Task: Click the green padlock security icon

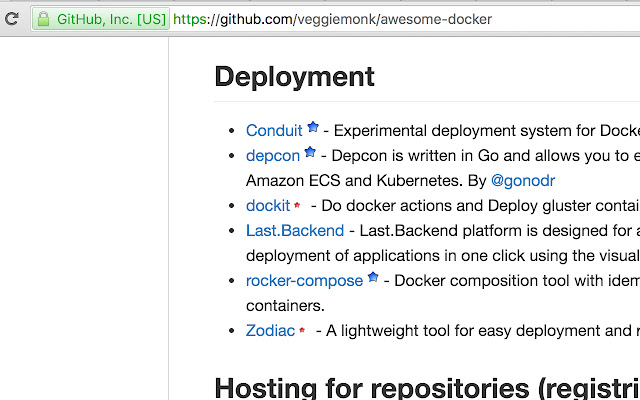Action: click(43, 19)
